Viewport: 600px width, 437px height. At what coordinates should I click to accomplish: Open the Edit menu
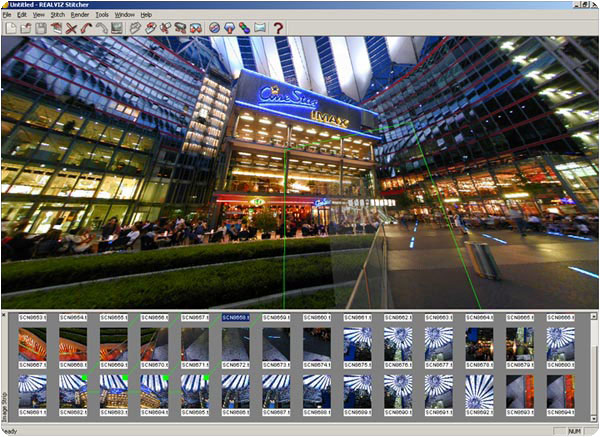(x=22, y=15)
